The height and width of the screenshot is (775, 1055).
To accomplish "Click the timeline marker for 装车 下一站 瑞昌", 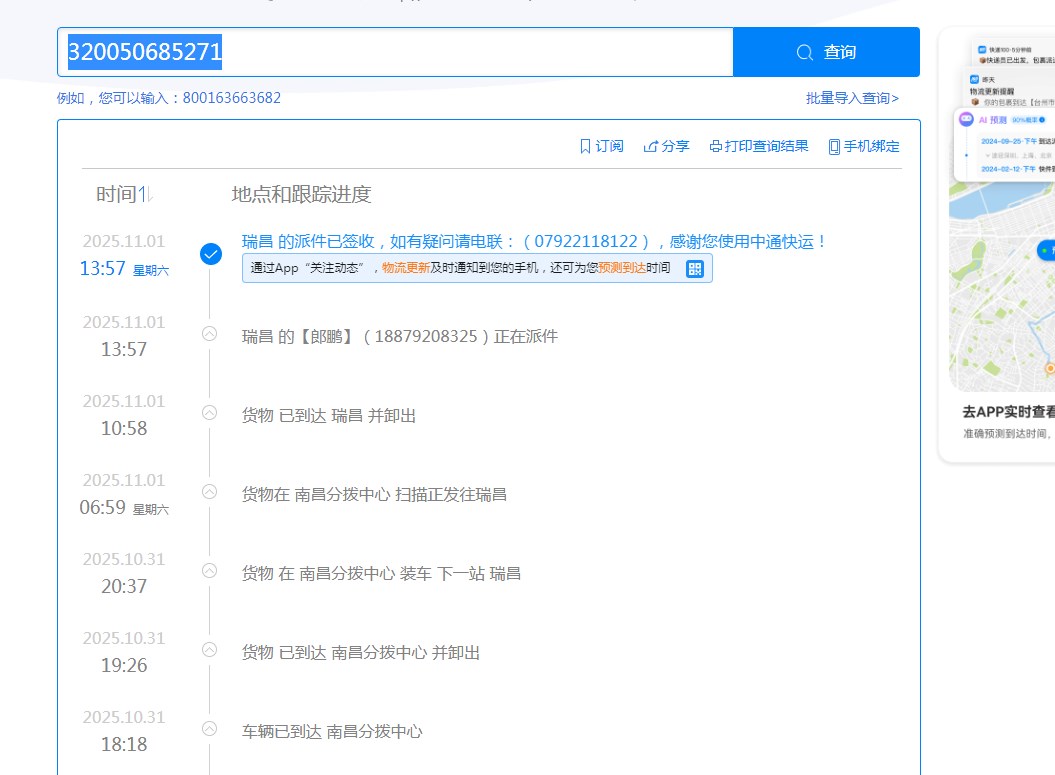I will click(x=209, y=571).
